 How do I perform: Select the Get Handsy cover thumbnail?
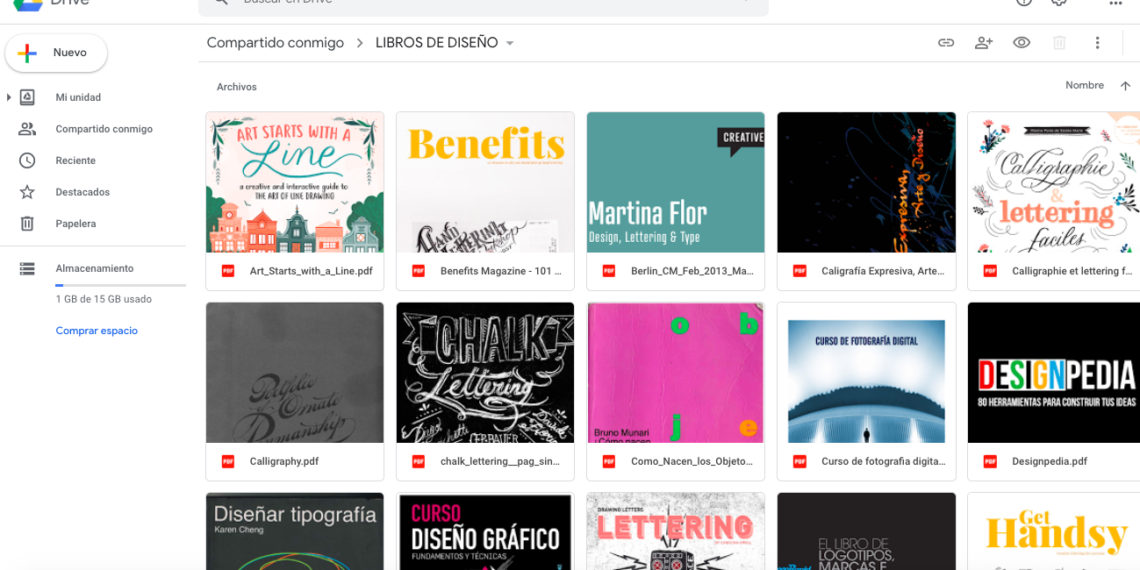[x=1054, y=531]
